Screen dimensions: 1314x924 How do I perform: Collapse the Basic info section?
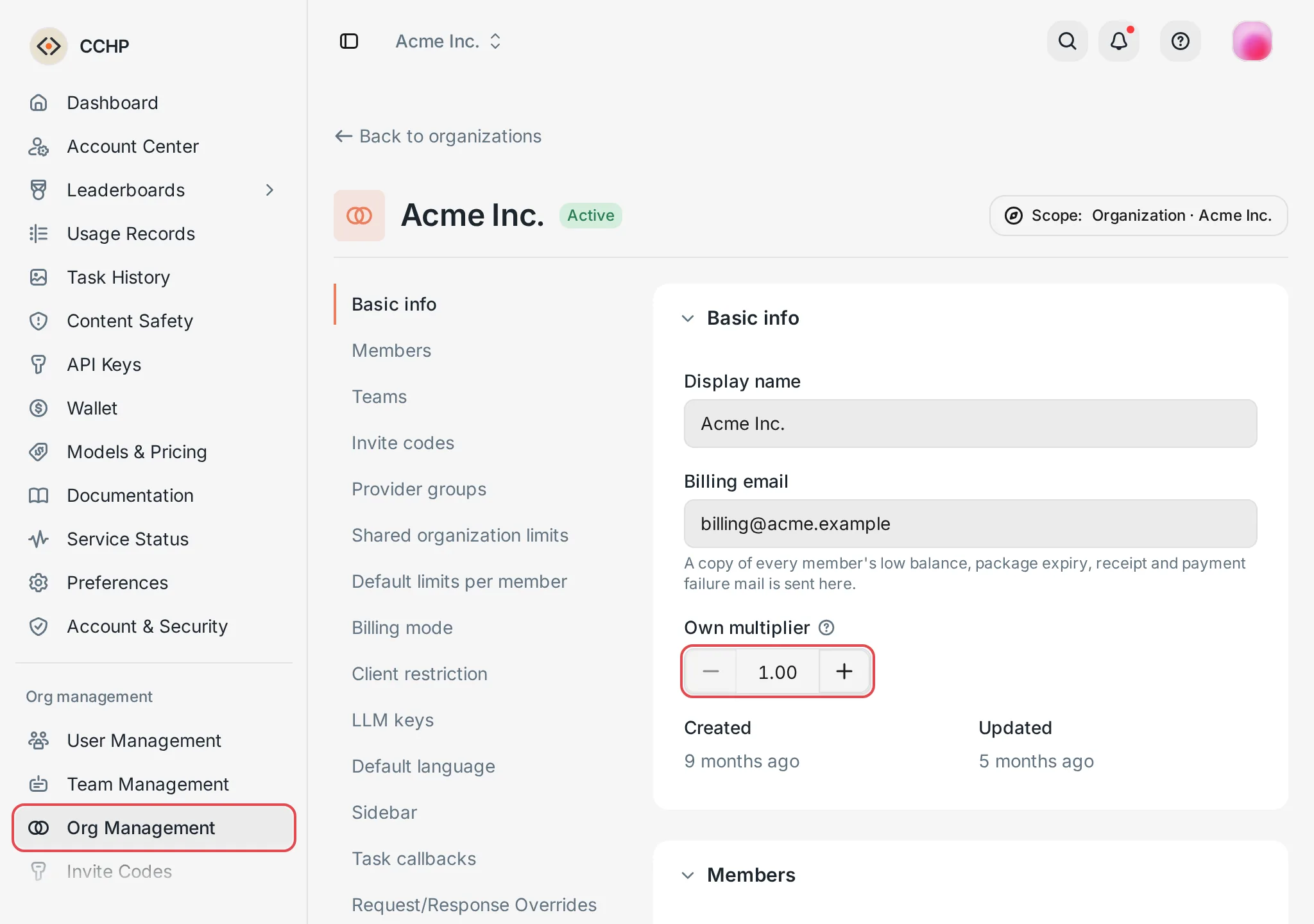(x=688, y=318)
